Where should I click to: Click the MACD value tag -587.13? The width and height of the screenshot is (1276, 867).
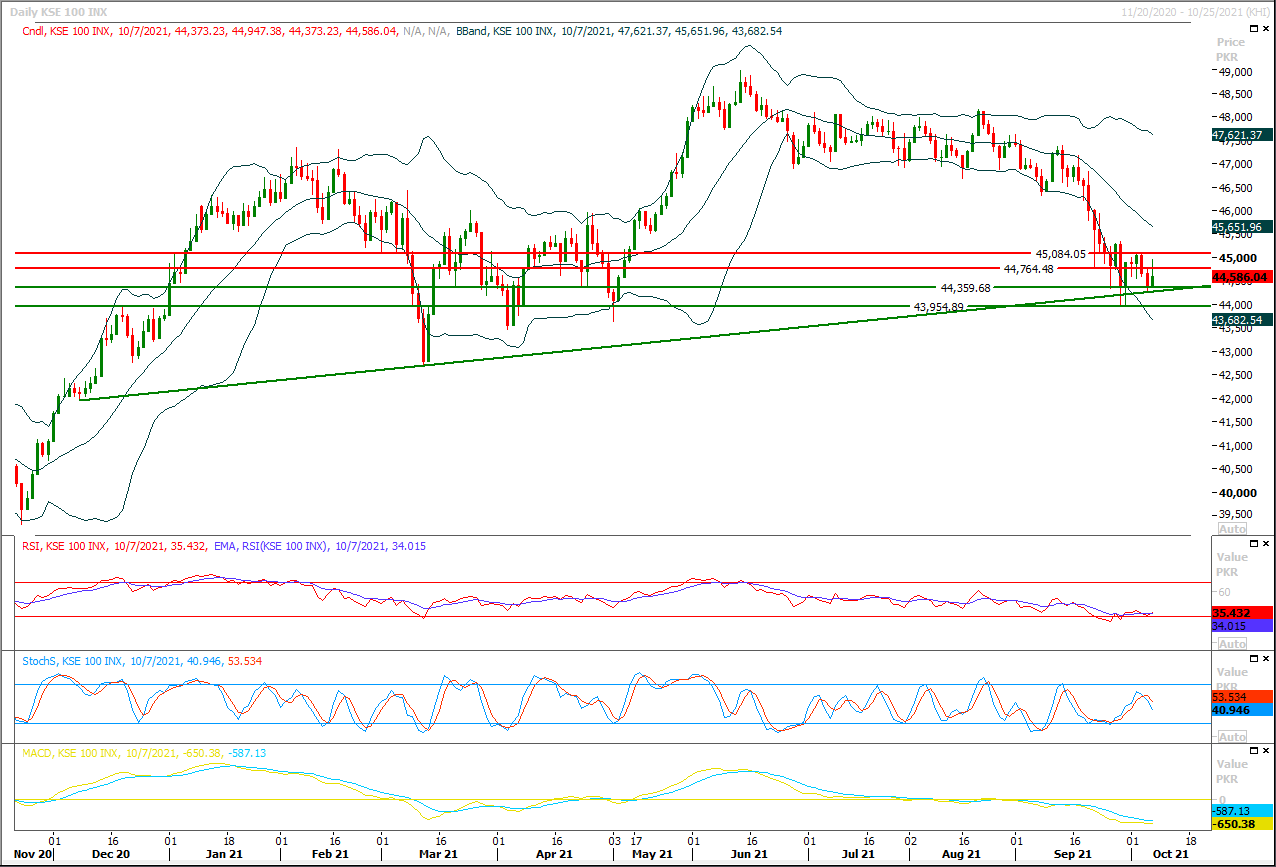click(1242, 812)
